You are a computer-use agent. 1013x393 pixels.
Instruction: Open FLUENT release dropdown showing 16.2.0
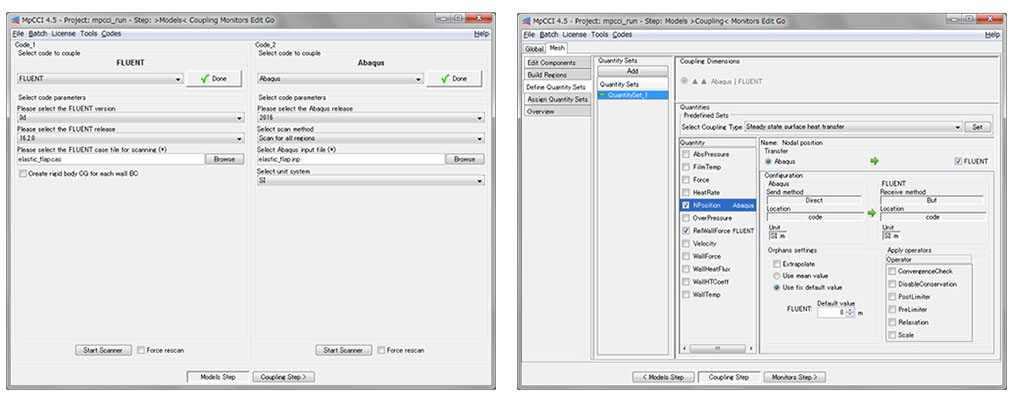[131, 138]
